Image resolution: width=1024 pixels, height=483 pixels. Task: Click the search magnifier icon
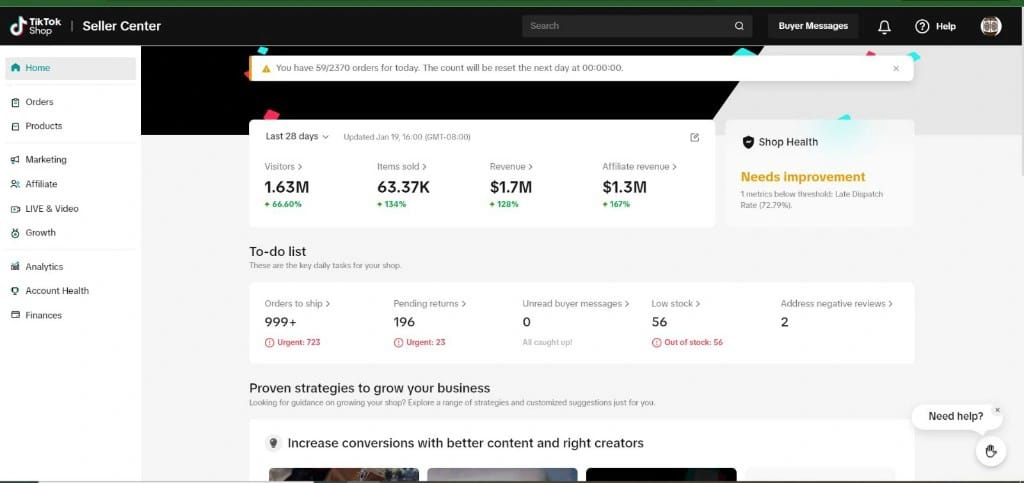739,26
